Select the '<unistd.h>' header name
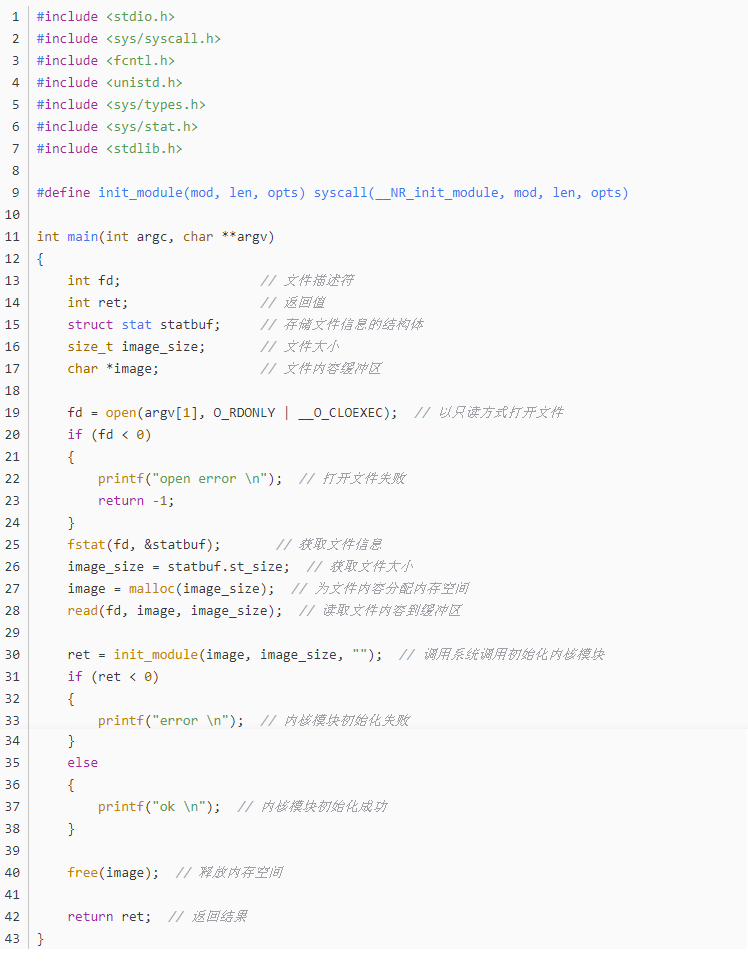The image size is (748, 962). [144, 83]
